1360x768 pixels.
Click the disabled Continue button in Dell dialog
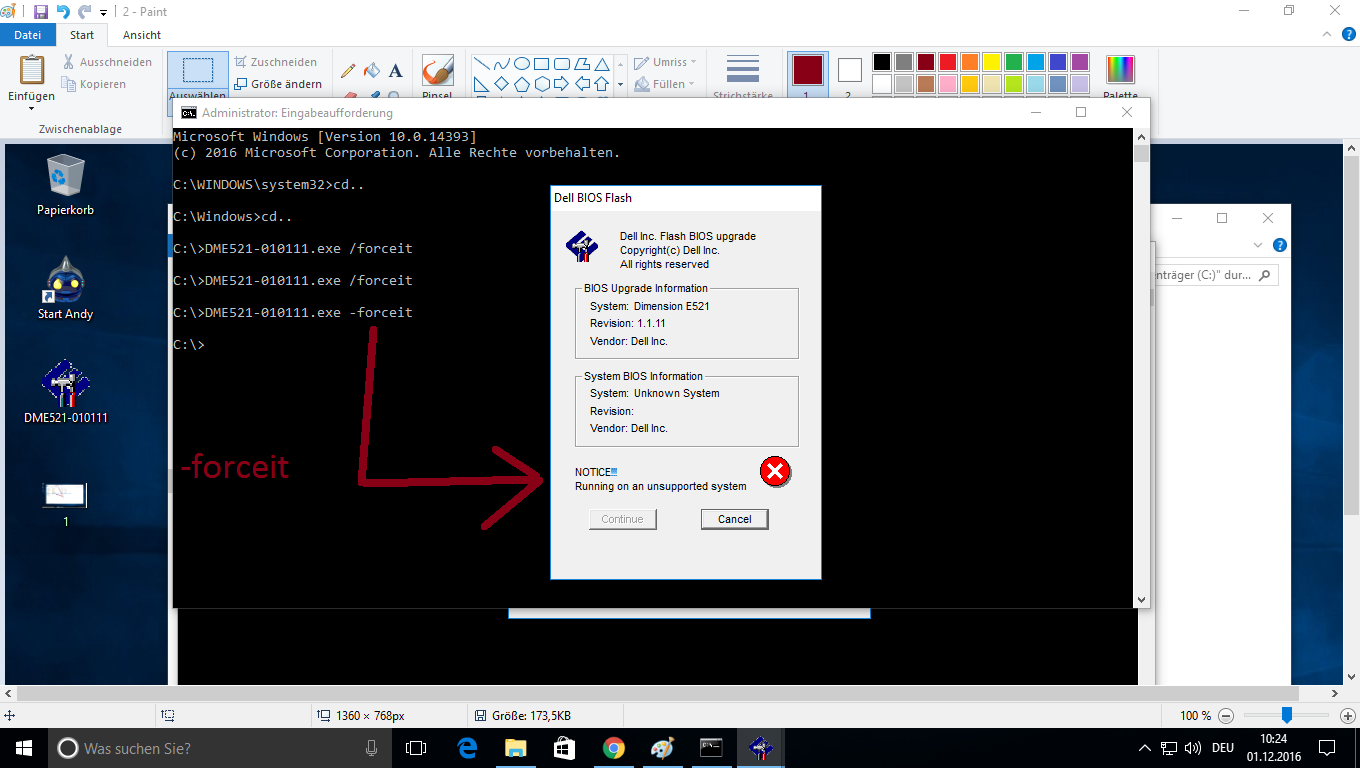pyautogui.click(x=622, y=519)
